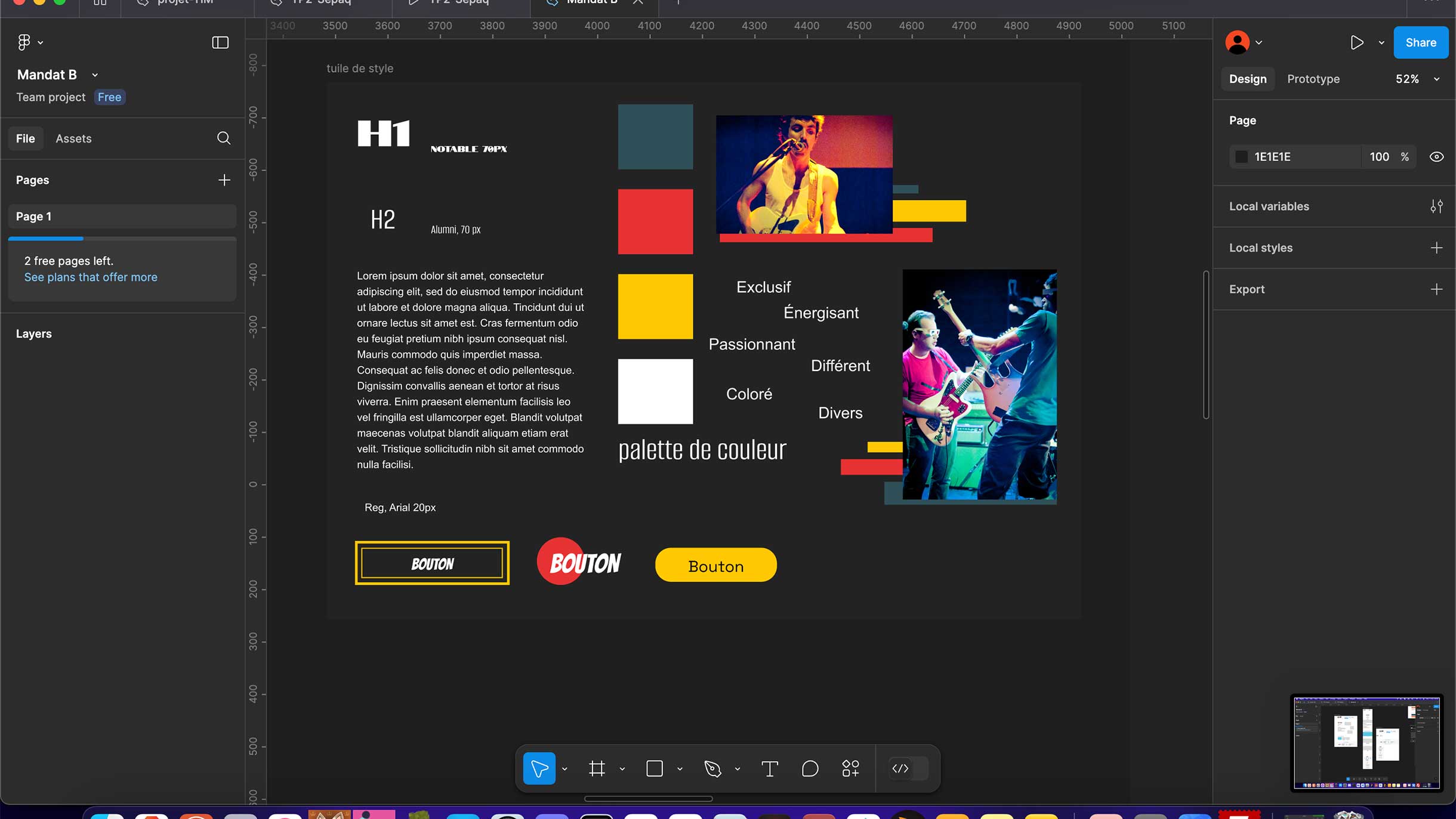Add a new page with plus icon

point(224,180)
